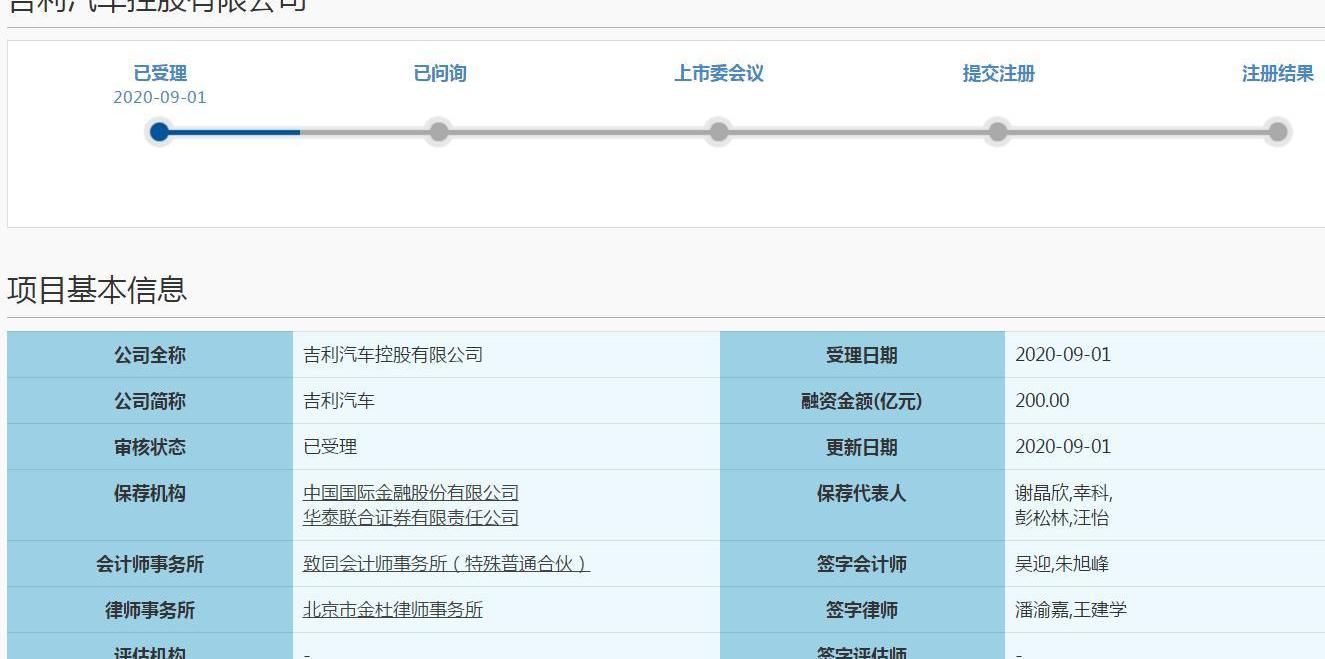Select the grey dot under 注册结果
This screenshot has width=1325, height=659.
1277,131
